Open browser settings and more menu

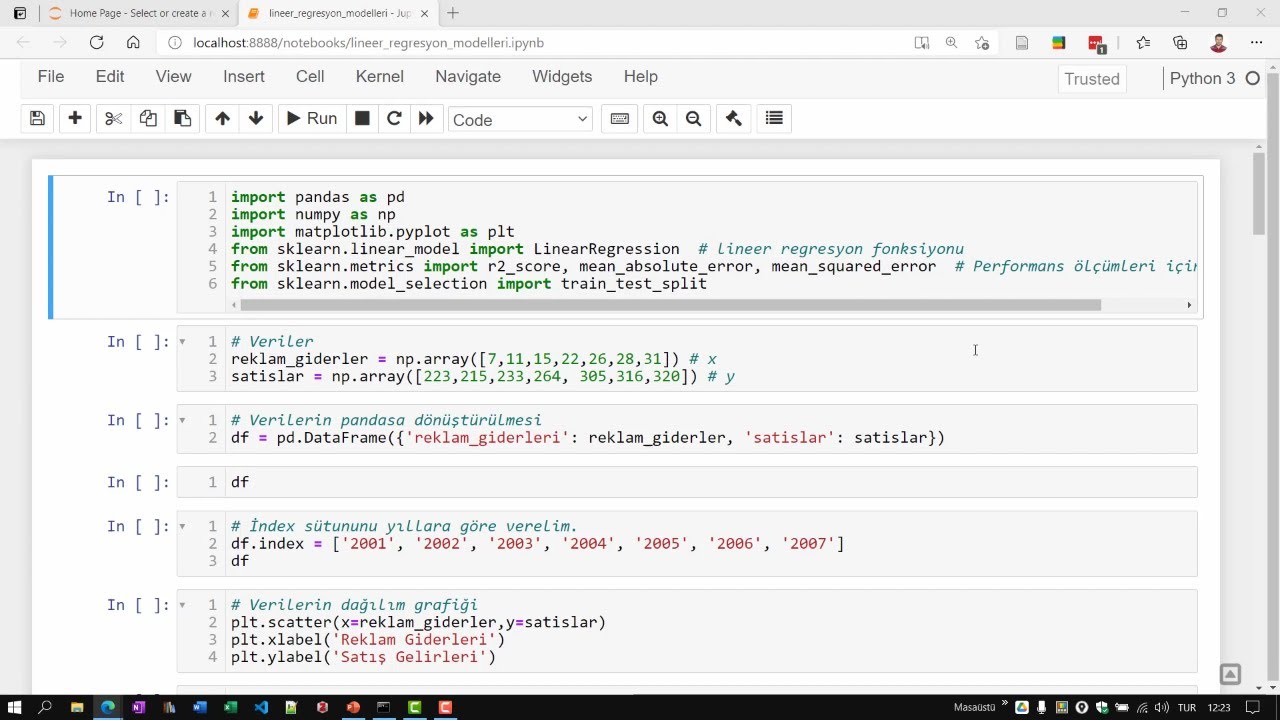click(1256, 43)
